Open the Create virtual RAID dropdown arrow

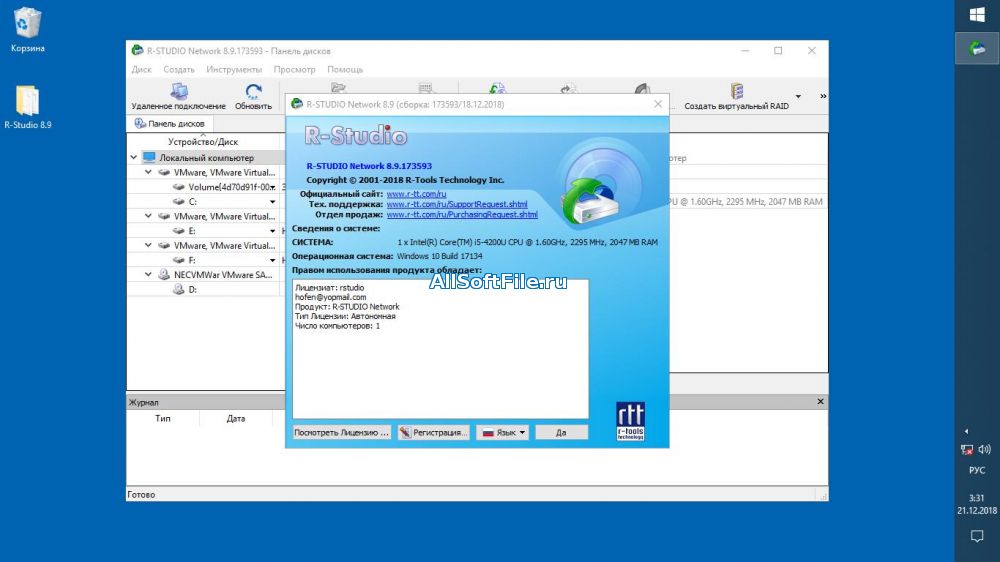tap(797, 97)
